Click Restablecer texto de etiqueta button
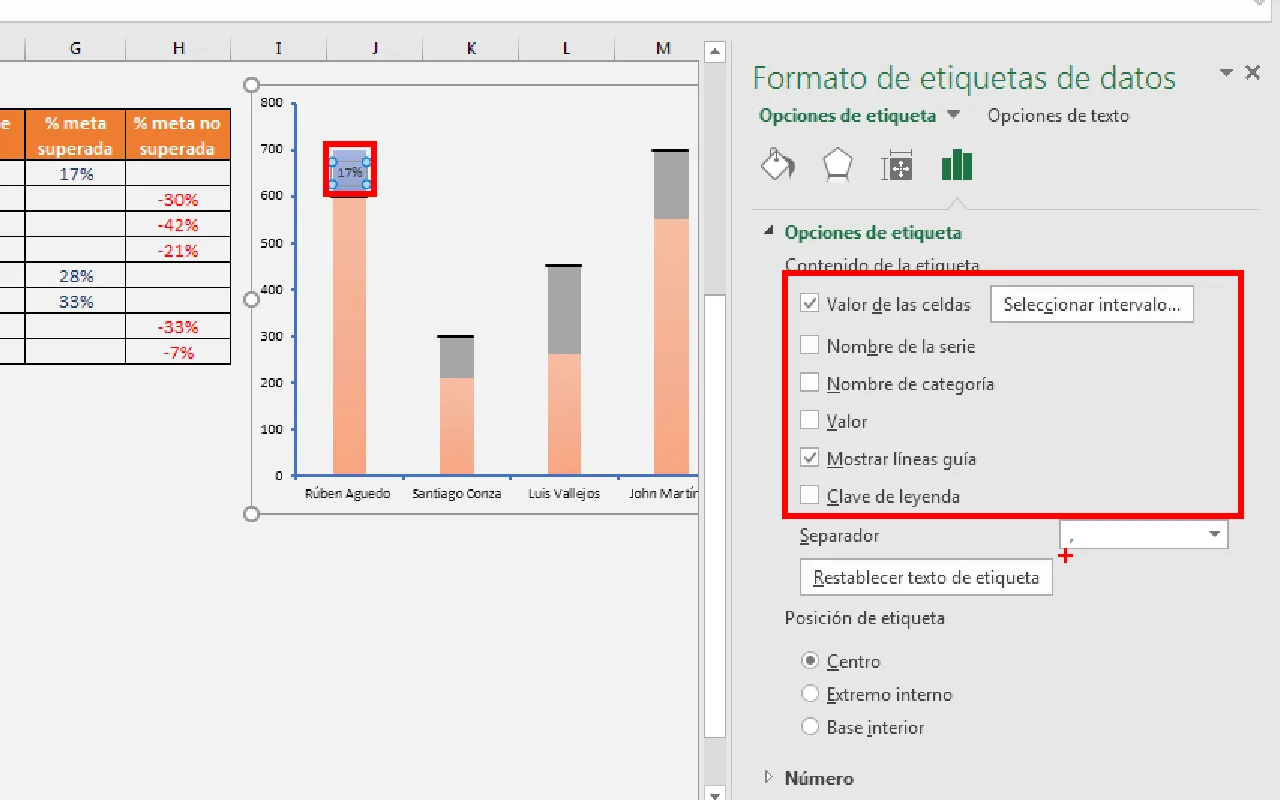The width and height of the screenshot is (1280, 800). pyautogui.click(x=926, y=577)
